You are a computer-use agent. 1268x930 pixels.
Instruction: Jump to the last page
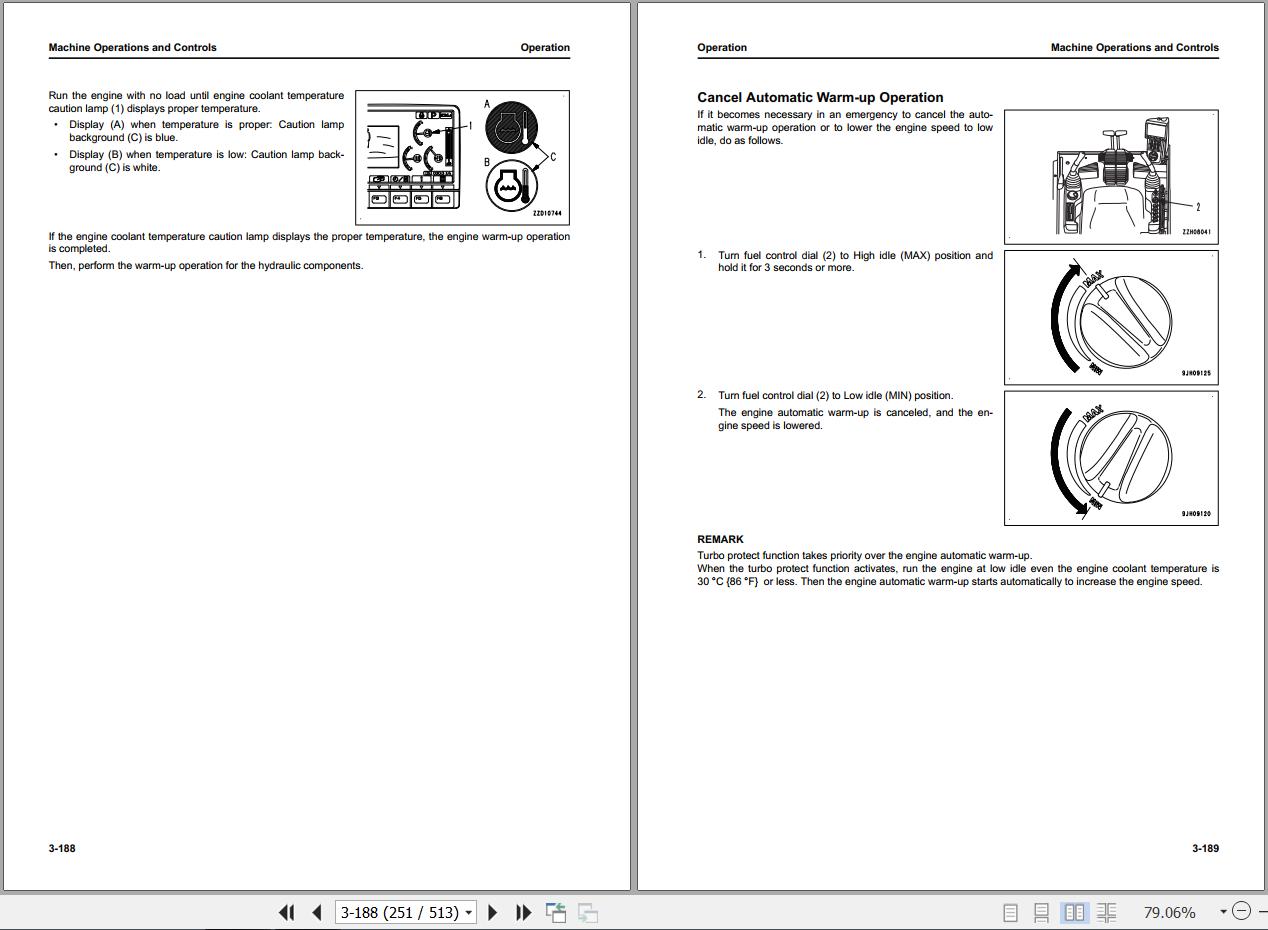pos(522,912)
